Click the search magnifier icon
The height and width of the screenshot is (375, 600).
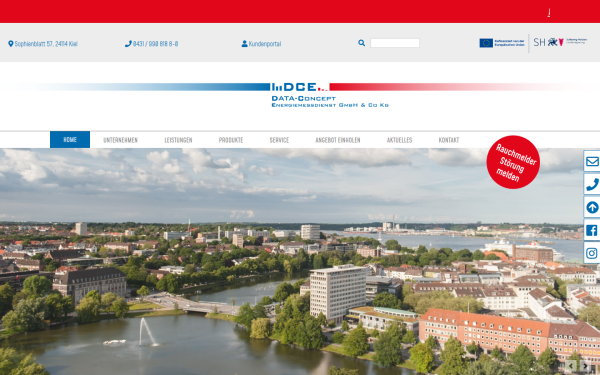click(361, 43)
